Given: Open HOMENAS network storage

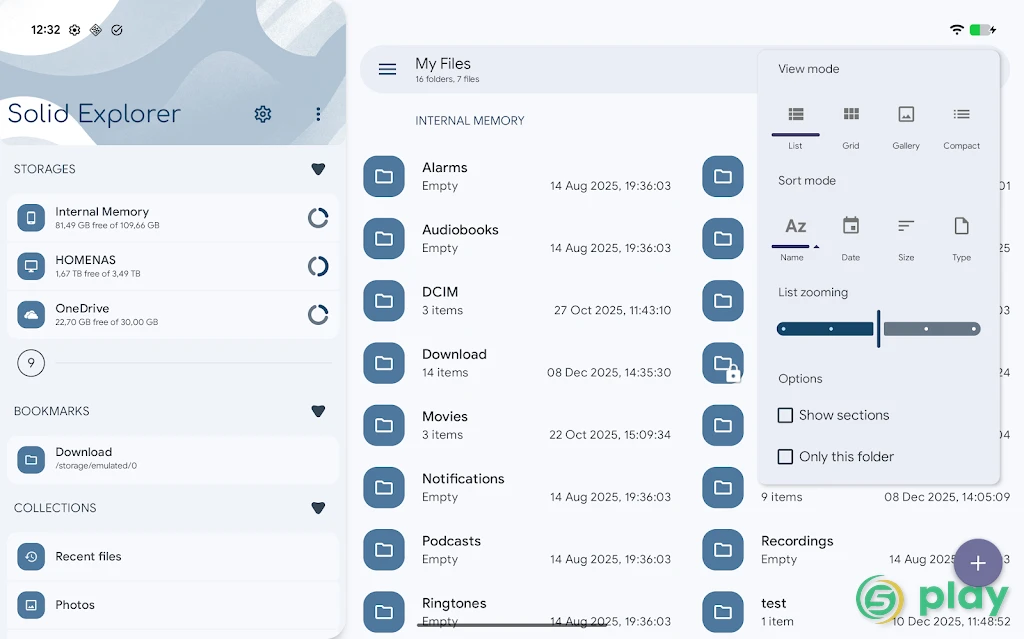Looking at the screenshot, I should [x=173, y=266].
